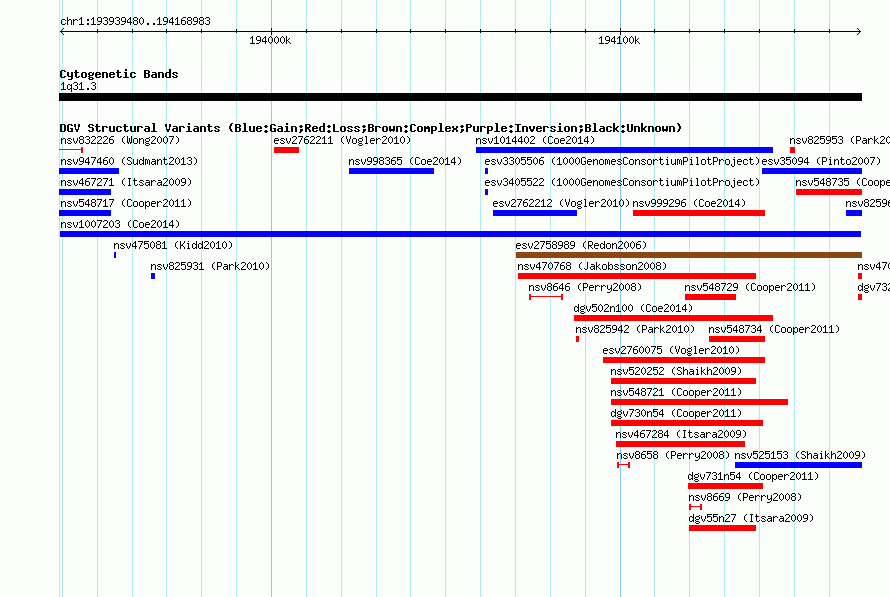Select the nsv8646 (Perry2008) label
Image resolution: width=890 pixels, height=597 pixels.
pos(585,287)
